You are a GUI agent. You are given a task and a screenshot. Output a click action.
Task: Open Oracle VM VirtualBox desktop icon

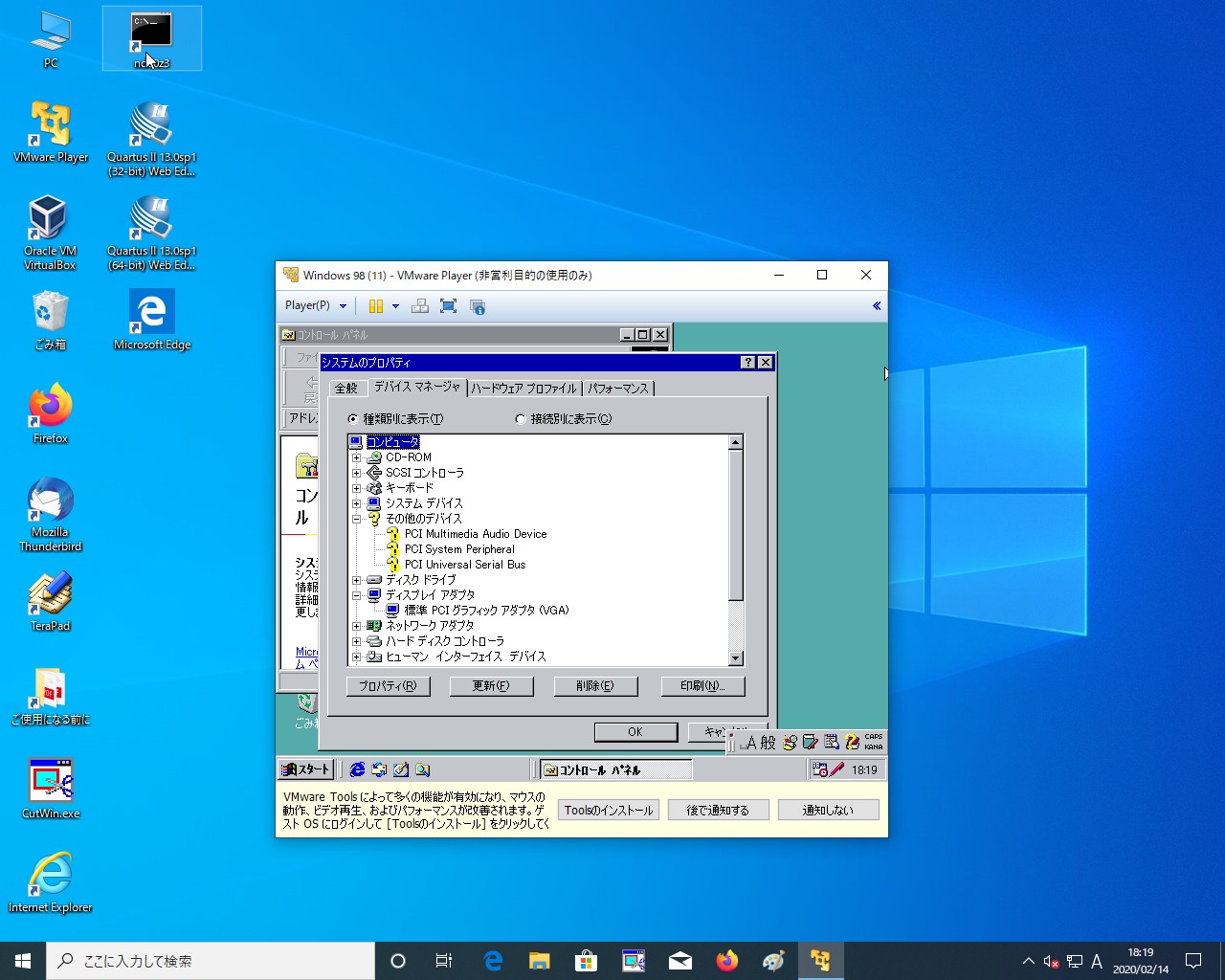[x=50, y=233]
